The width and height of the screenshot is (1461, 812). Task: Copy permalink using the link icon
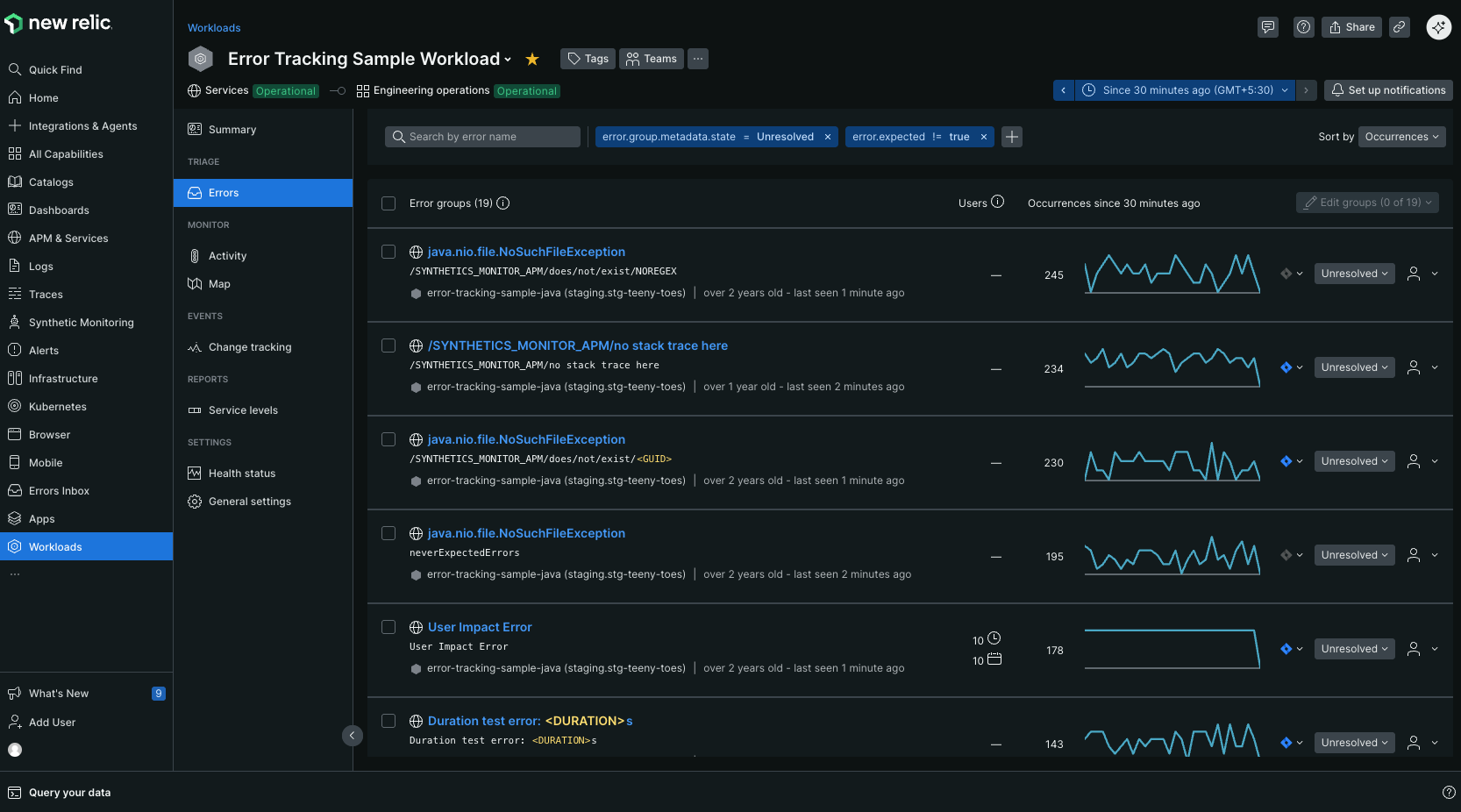(1400, 27)
